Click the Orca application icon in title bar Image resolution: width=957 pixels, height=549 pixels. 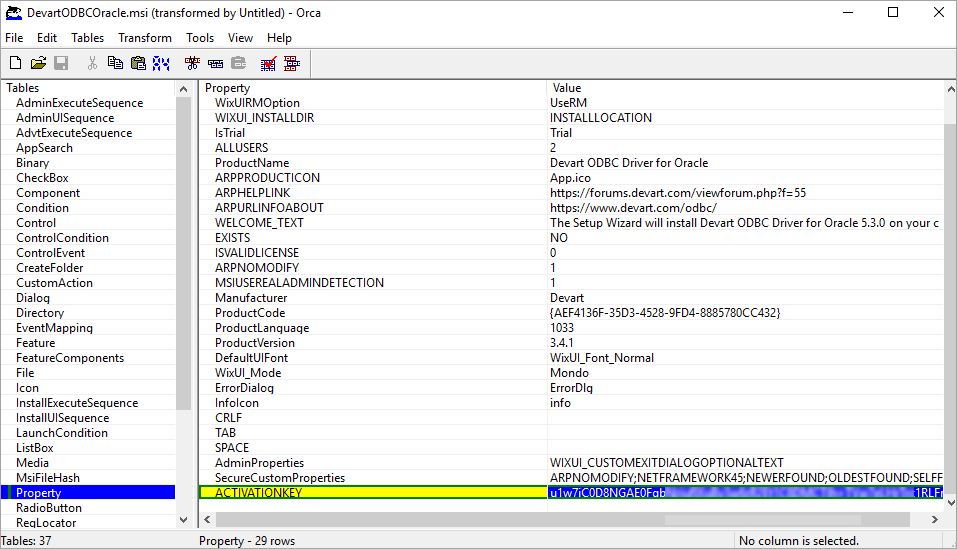[x=13, y=13]
